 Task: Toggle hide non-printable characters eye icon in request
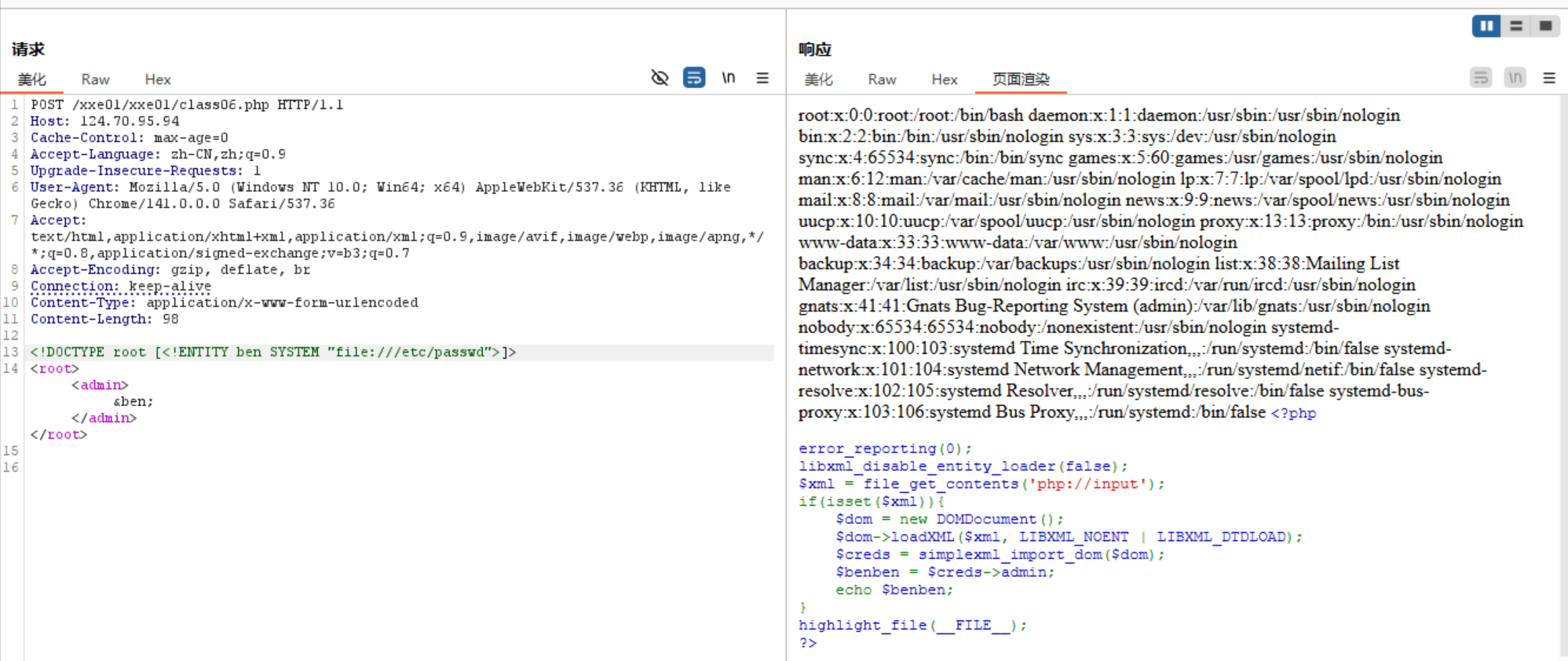(x=660, y=78)
